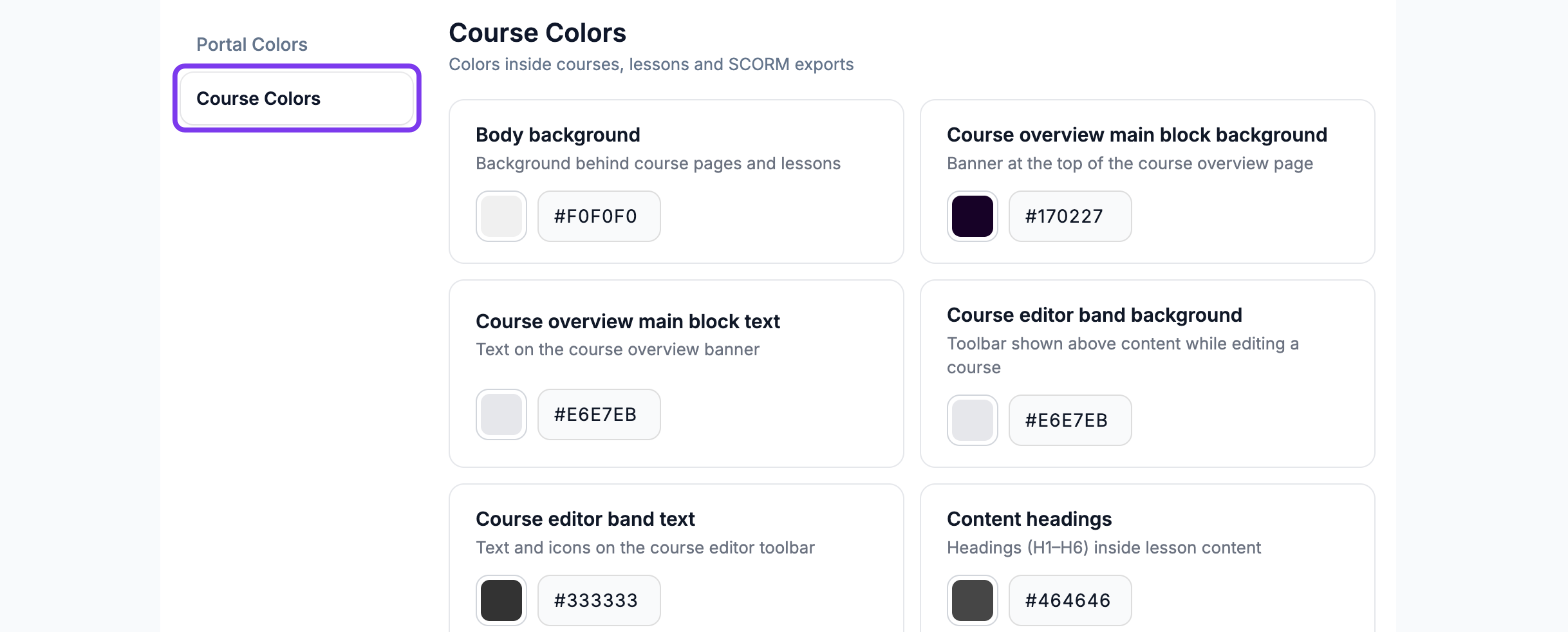Open the Course editor band background swatch
This screenshot has width=1568, height=632.
tap(972, 420)
